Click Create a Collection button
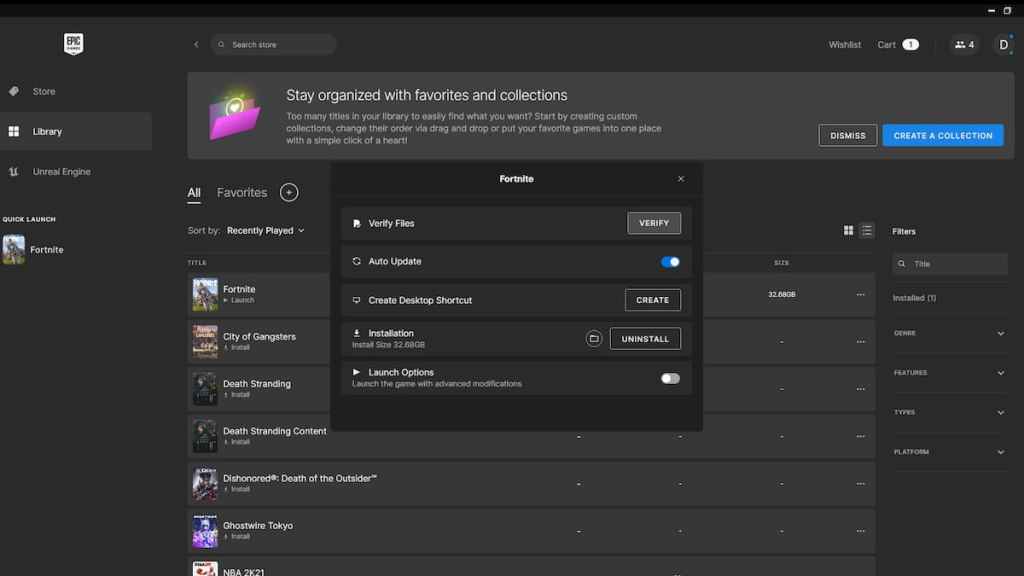The height and width of the screenshot is (576, 1024). tap(943, 135)
